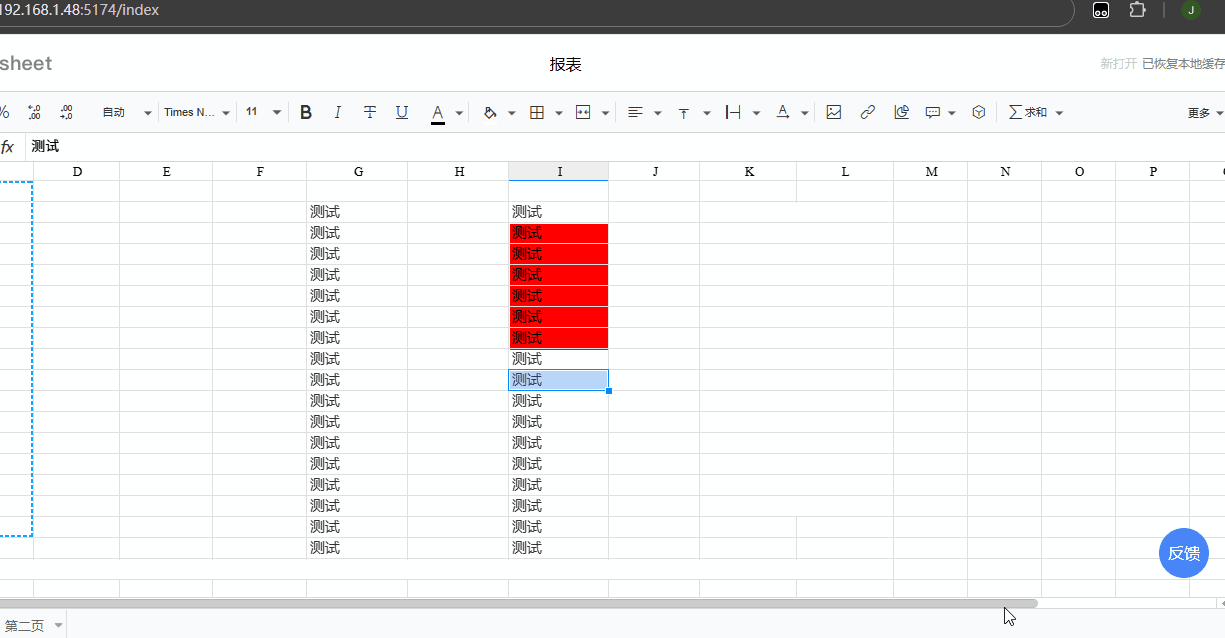Toggle strikethrough formatting

tap(370, 113)
